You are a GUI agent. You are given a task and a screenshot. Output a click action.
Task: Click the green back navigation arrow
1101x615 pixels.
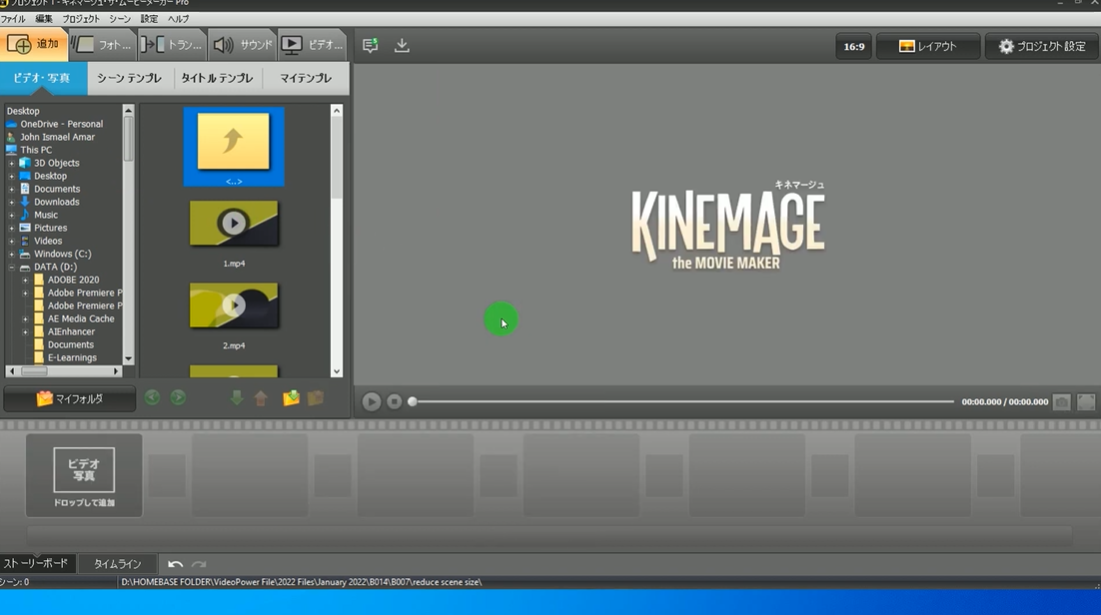click(152, 398)
